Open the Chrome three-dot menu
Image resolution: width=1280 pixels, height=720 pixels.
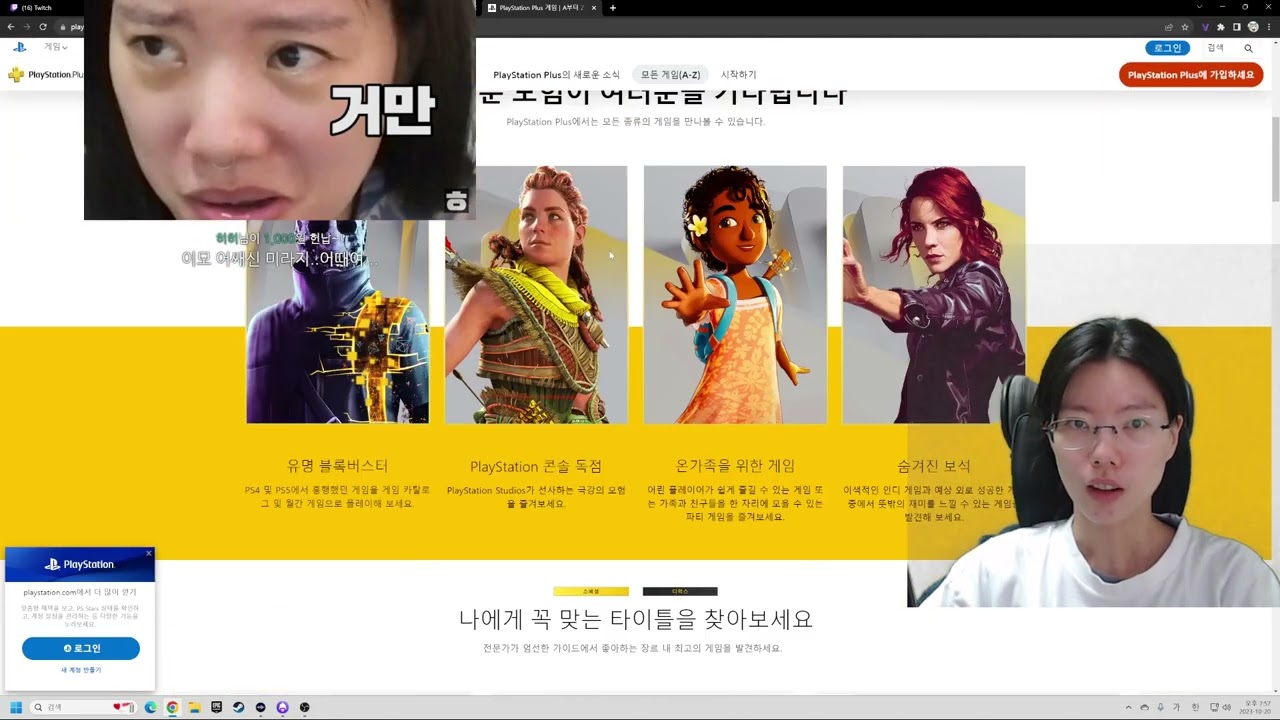click(1269, 27)
